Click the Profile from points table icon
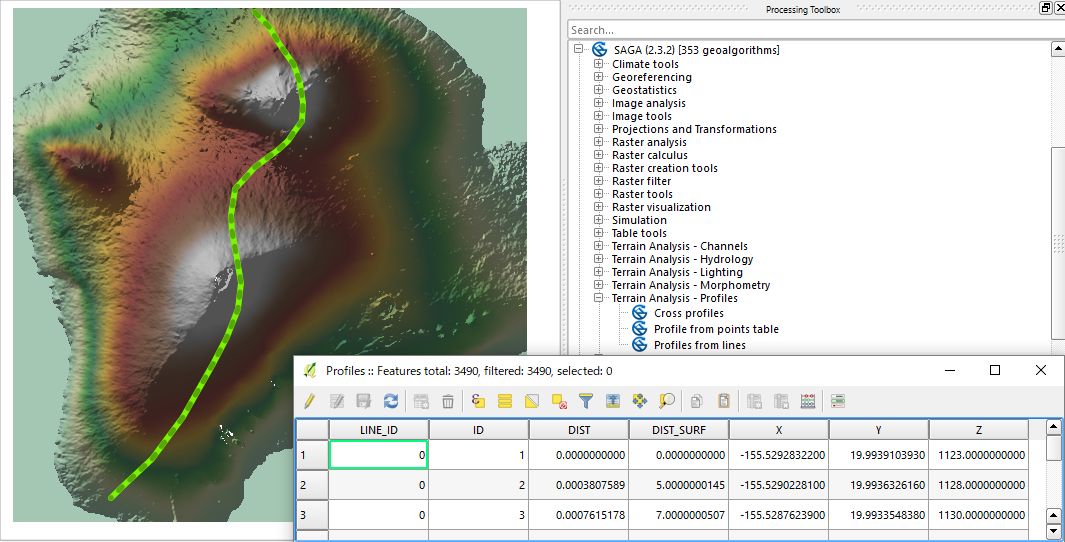This screenshot has width=1065, height=542. pyautogui.click(x=639, y=329)
